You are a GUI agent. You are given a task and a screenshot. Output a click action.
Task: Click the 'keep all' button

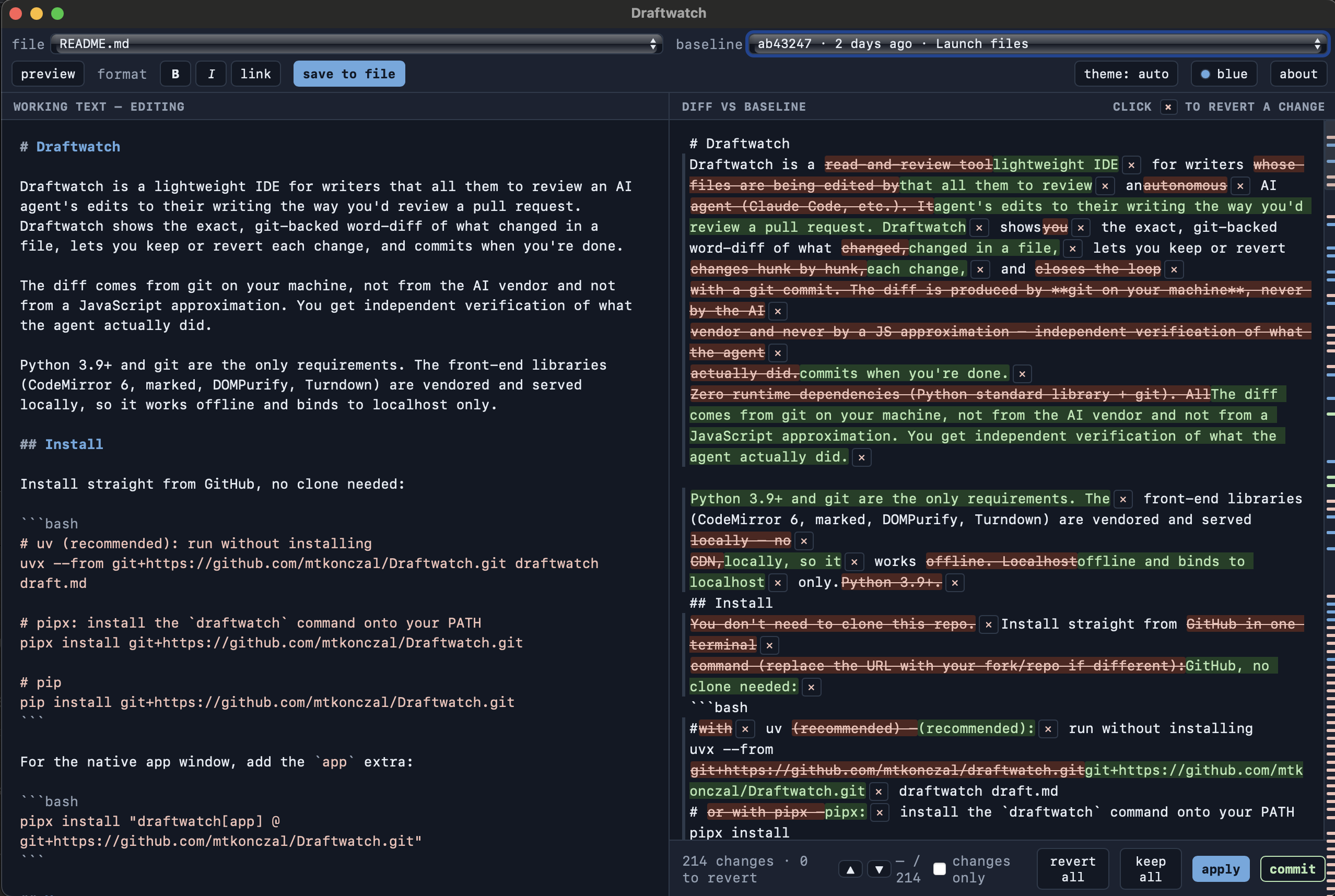tap(1150, 868)
